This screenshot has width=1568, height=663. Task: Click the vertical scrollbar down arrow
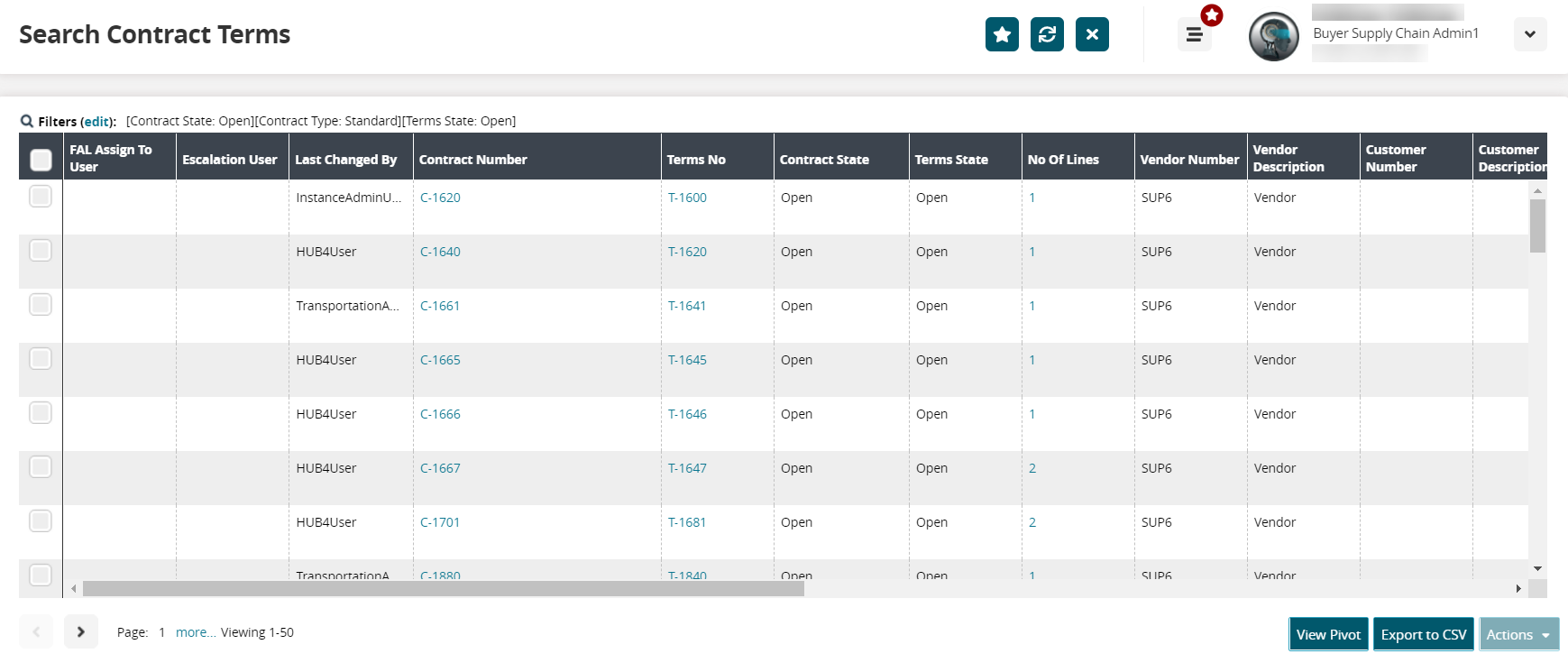[x=1538, y=569]
